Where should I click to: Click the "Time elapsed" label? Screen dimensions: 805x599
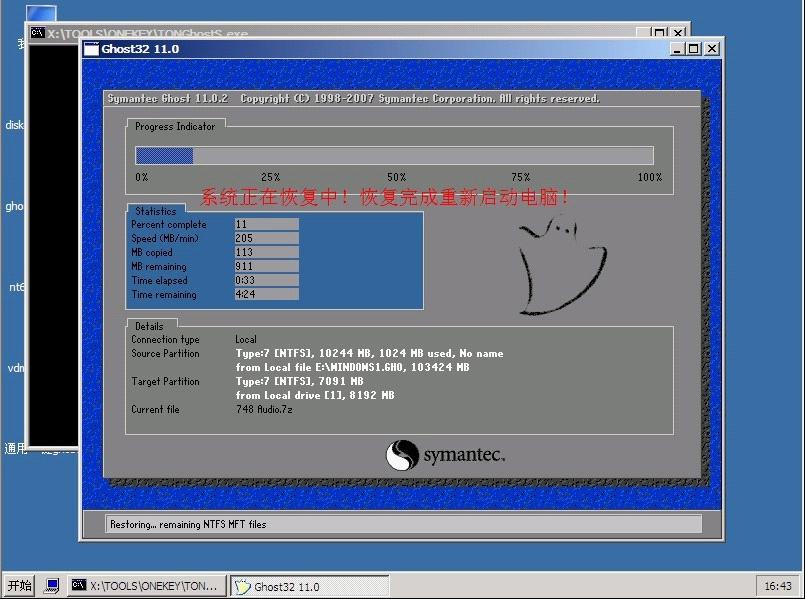pos(159,280)
